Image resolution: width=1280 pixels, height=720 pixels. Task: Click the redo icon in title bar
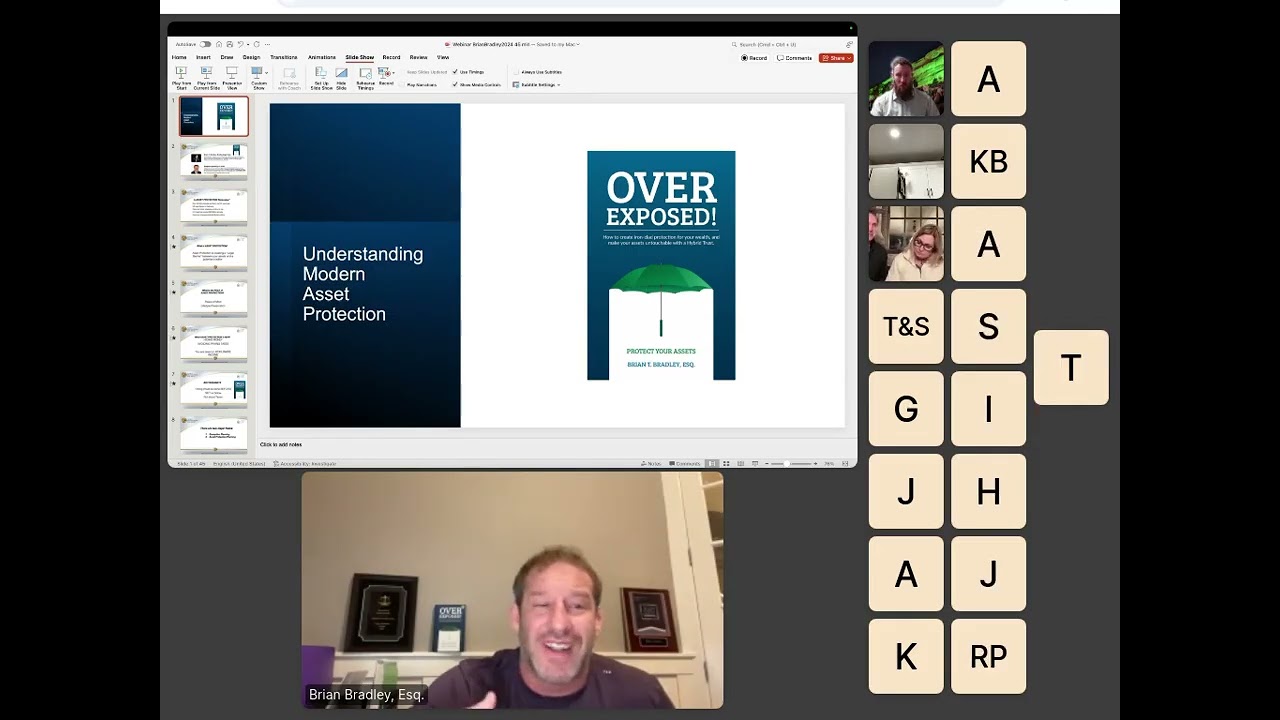click(x=257, y=44)
